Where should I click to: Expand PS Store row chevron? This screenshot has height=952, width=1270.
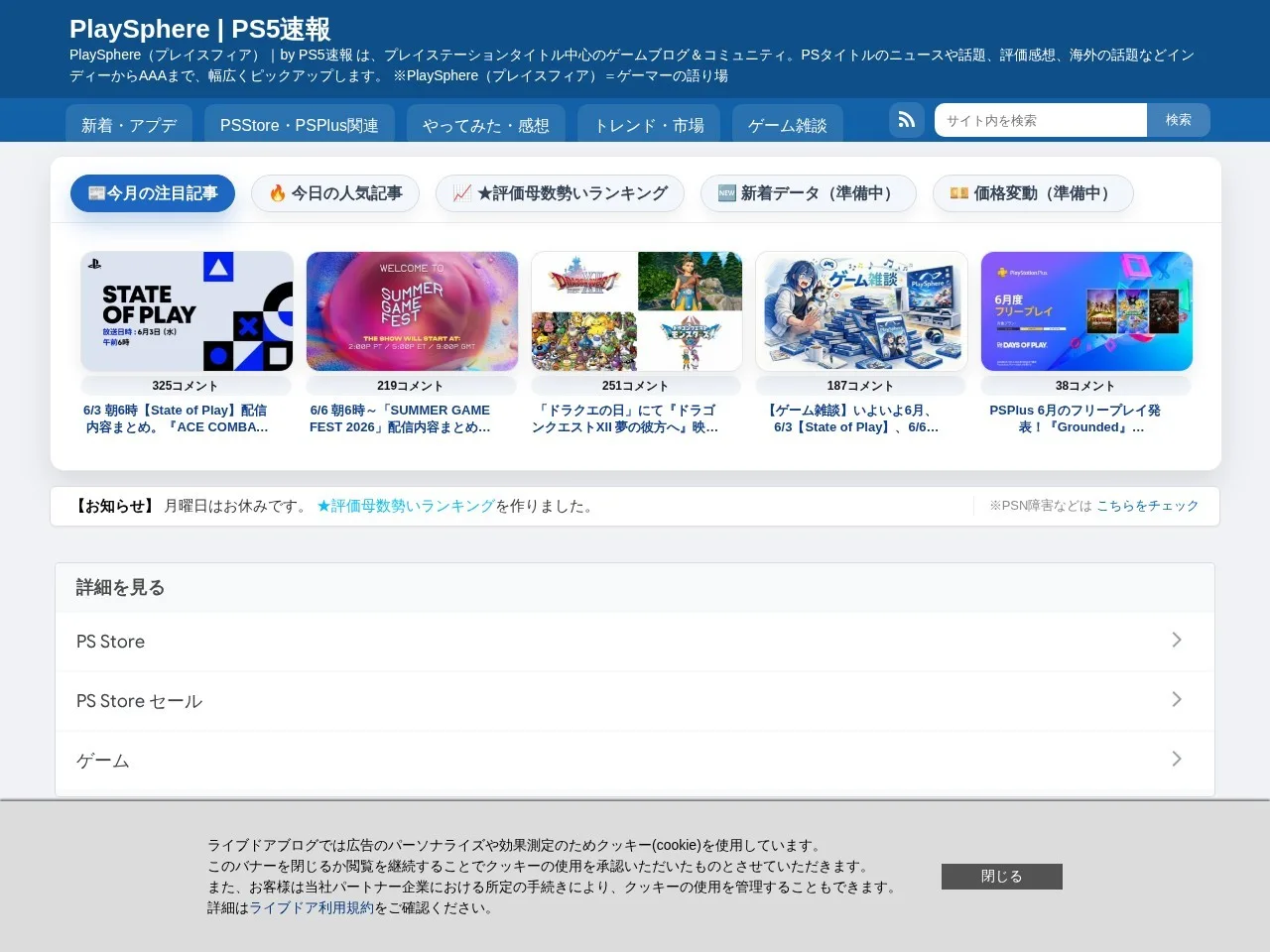tap(1177, 640)
